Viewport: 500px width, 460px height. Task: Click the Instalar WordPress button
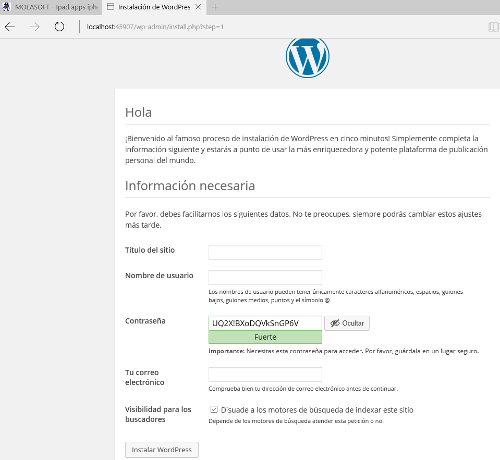click(x=162, y=450)
